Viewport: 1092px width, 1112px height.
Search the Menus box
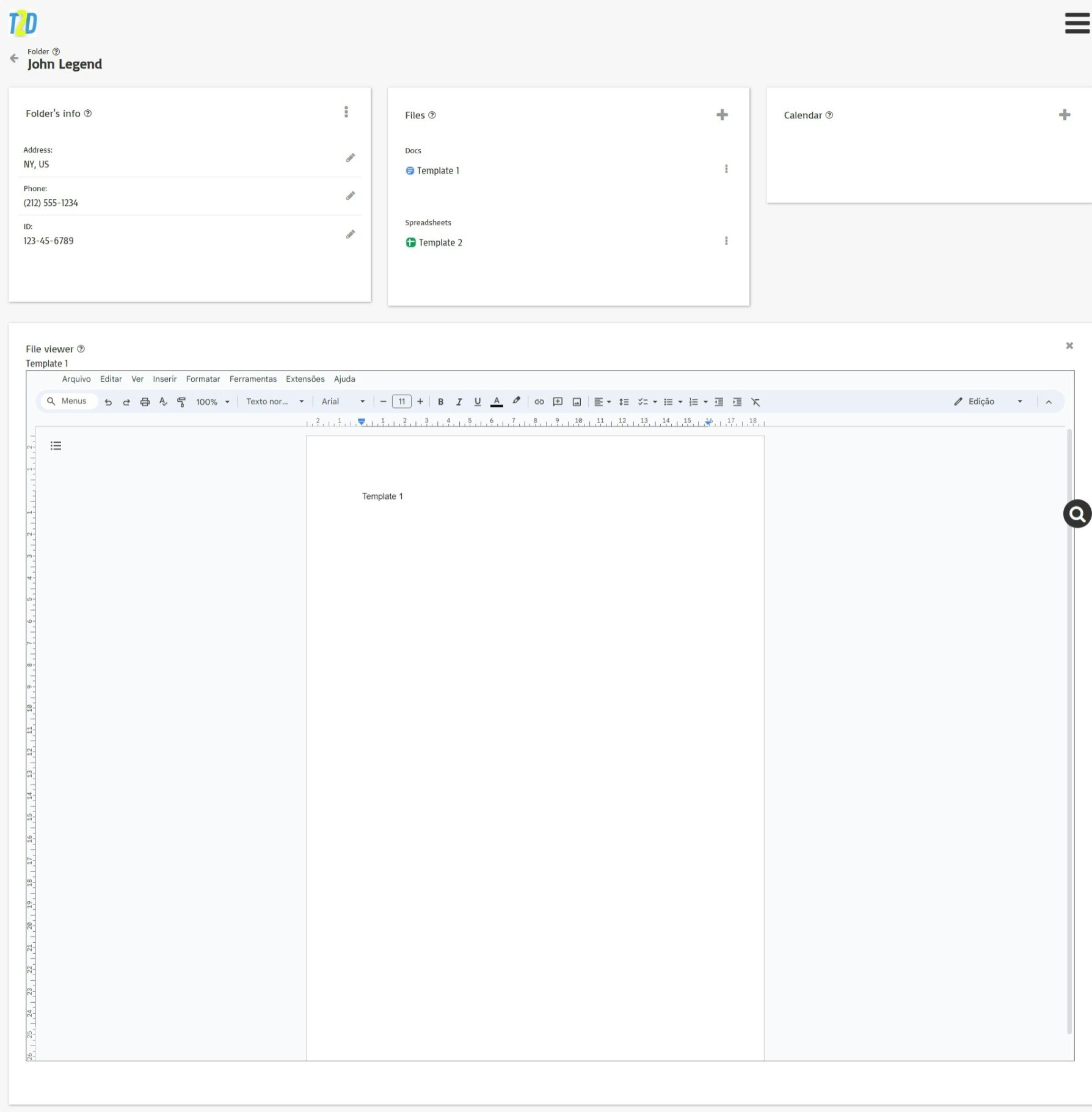[x=68, y=401]
